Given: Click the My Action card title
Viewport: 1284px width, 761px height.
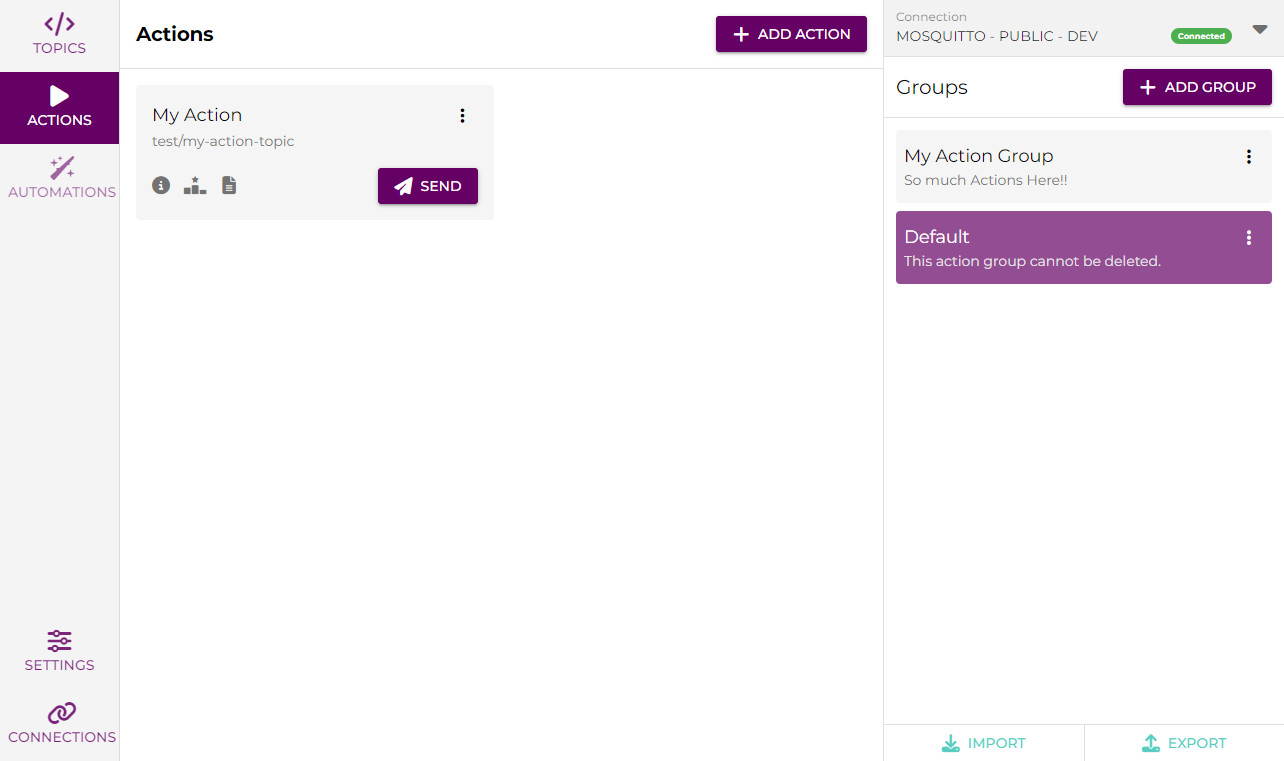Looking at the screenshot, I should [197, 115].
